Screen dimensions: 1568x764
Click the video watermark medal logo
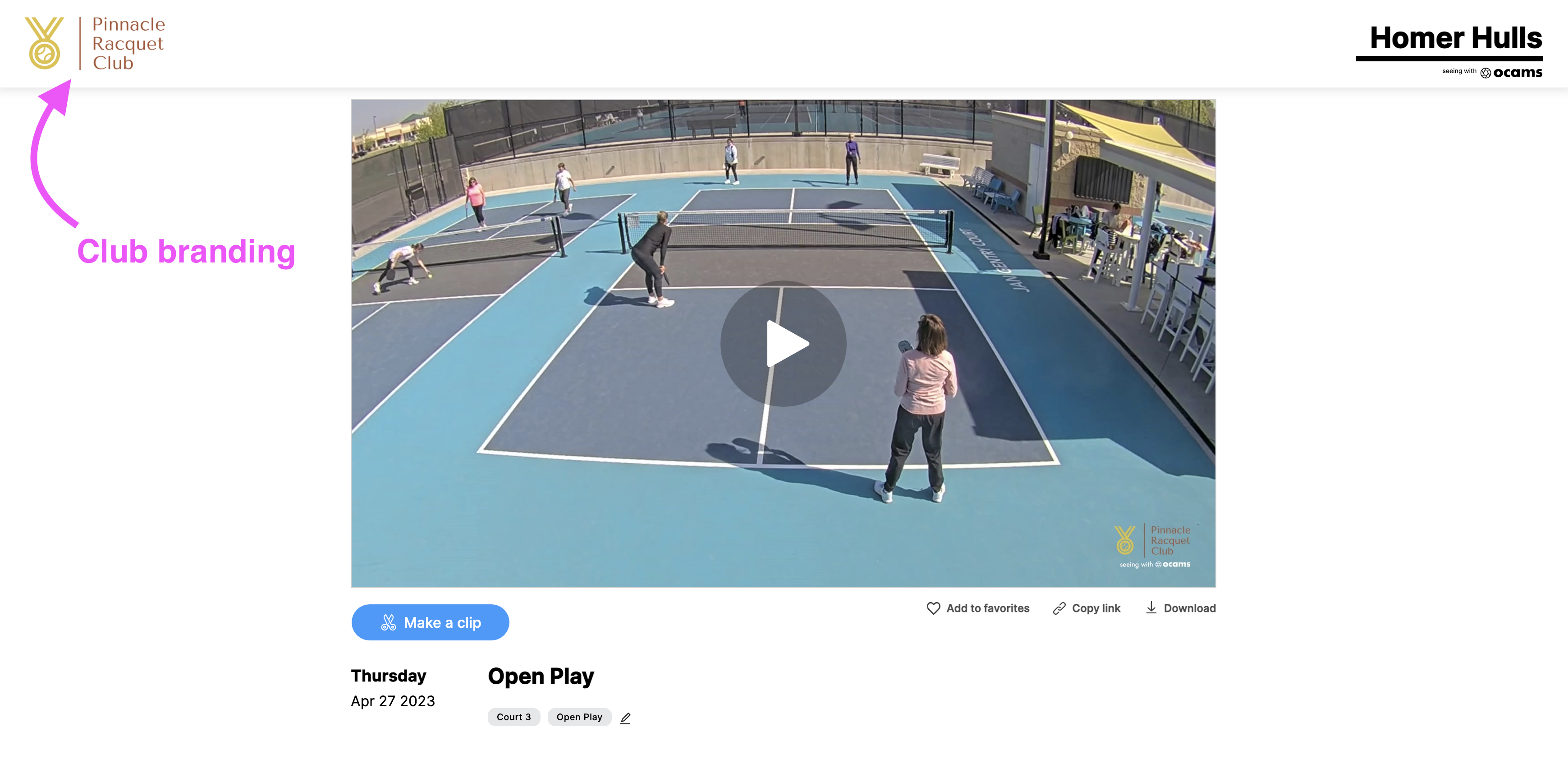pyautogui.click(x=1125, y=540)
